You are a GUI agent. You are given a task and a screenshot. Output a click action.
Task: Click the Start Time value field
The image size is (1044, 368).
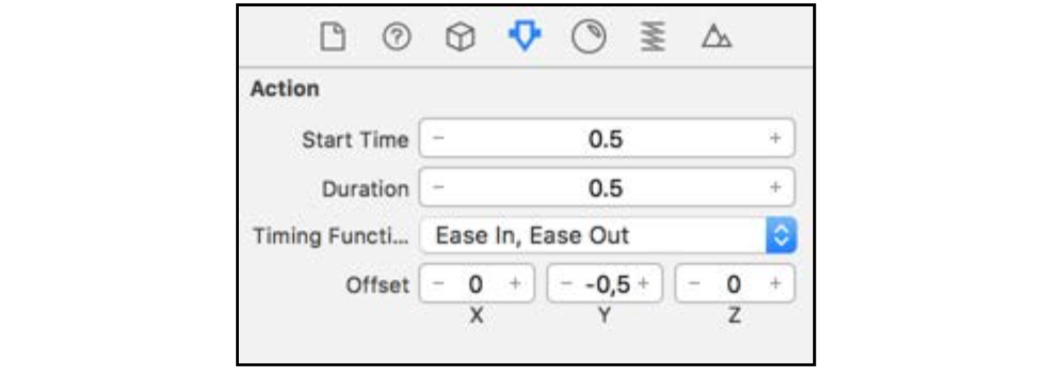coord(607,138)
